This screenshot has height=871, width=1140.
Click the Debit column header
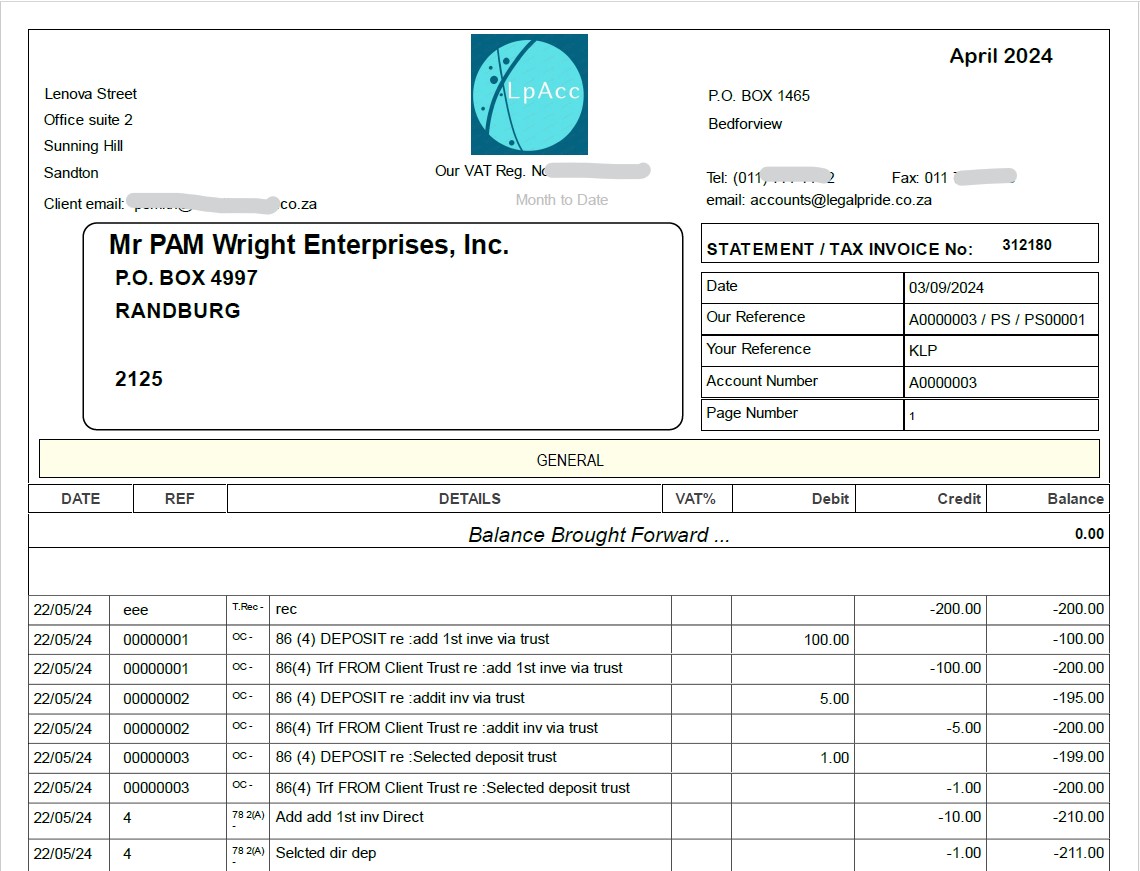tap(830, 499)
